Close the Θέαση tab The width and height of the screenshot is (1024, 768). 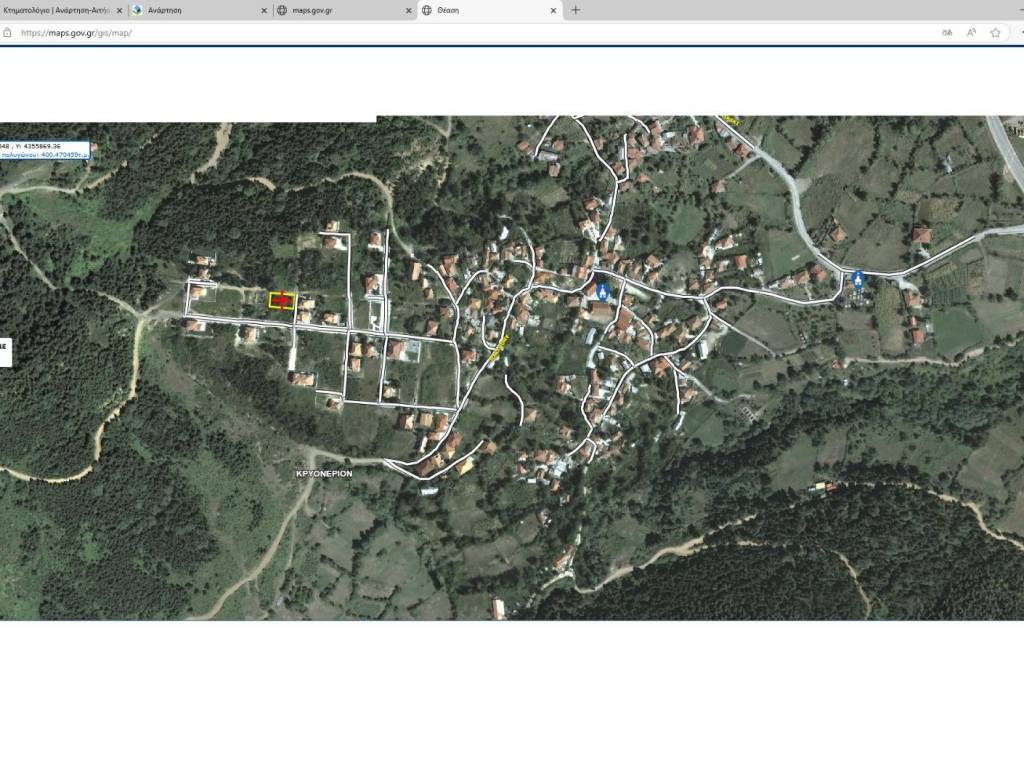click(x=554, y=10)
